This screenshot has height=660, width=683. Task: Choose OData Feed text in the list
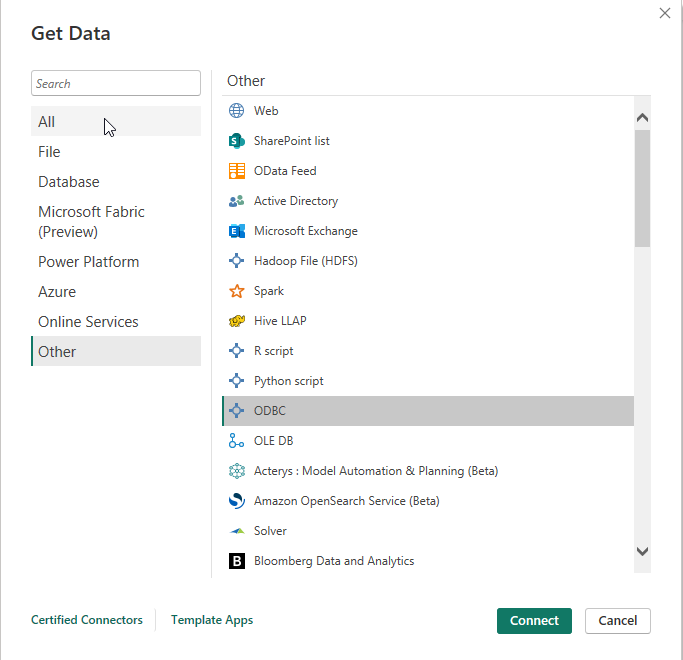(x=285, y=171)
